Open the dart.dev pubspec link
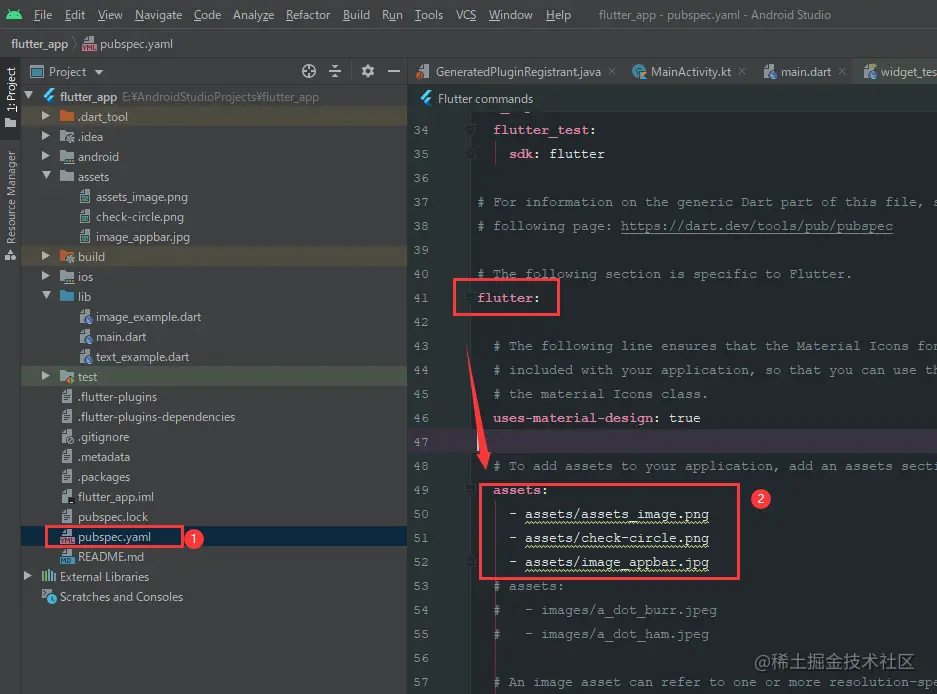This screenshot has width=937, height=694. pyautogui.click(x=757, y=227)
